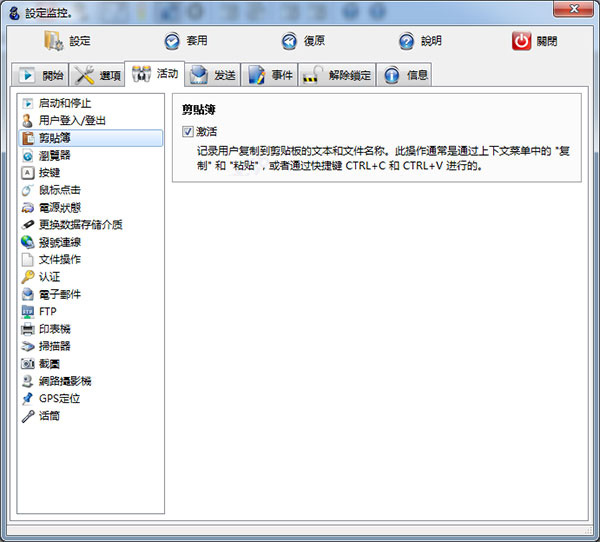600x542 pixels.
Task: Choose GPS定位 in the list
Action: tap(90, 398)
